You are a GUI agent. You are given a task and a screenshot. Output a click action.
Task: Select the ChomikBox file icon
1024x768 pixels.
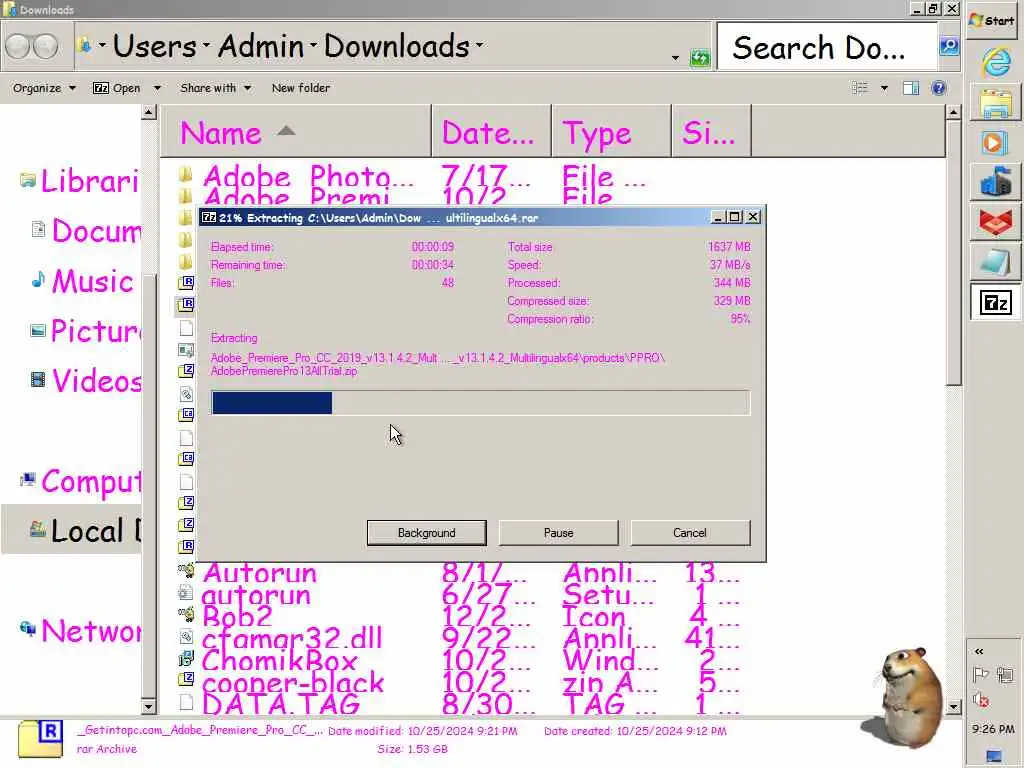pyautogui.click(x=185, y=659)
